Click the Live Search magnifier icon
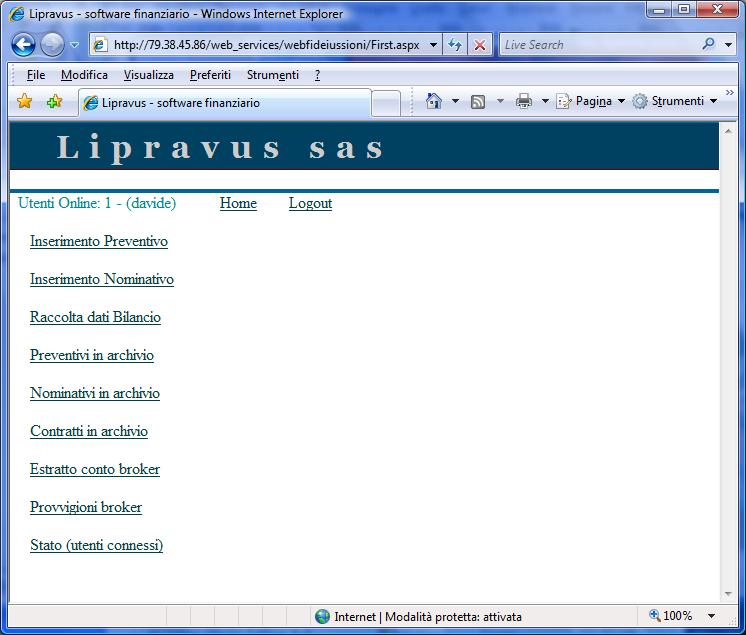Viewport: 746px width, 635px height. click(708, 44)
